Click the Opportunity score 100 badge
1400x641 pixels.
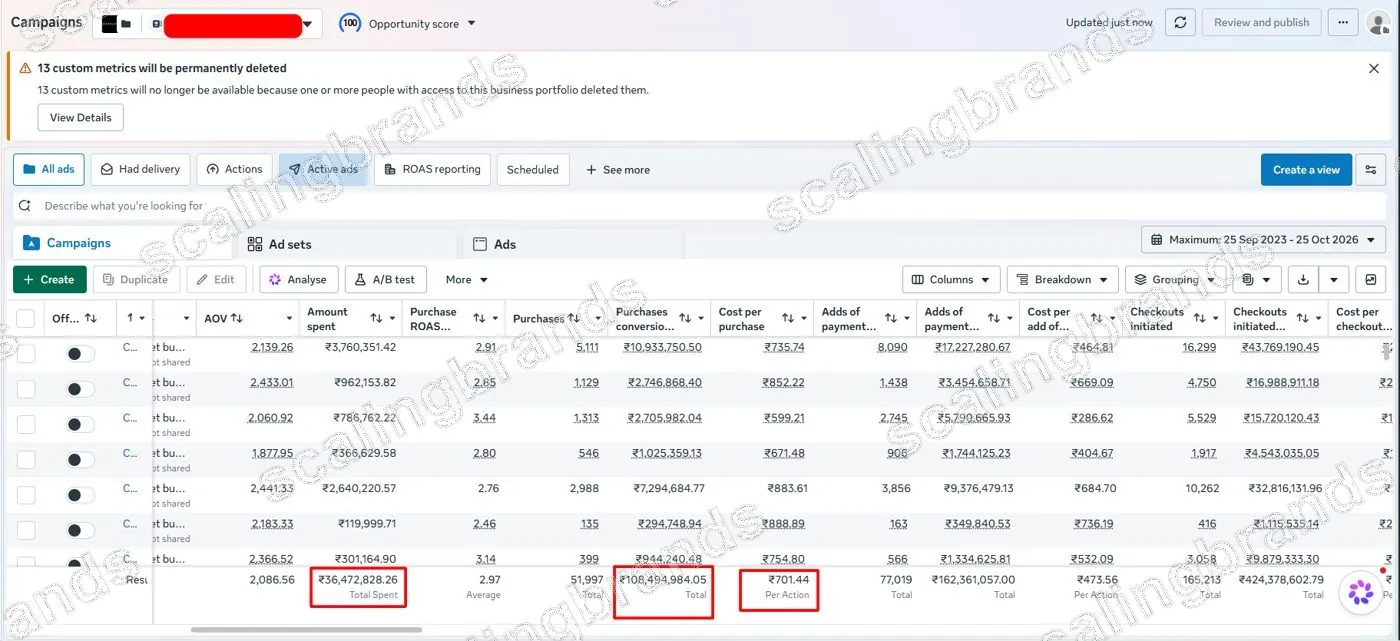(350, 23)
